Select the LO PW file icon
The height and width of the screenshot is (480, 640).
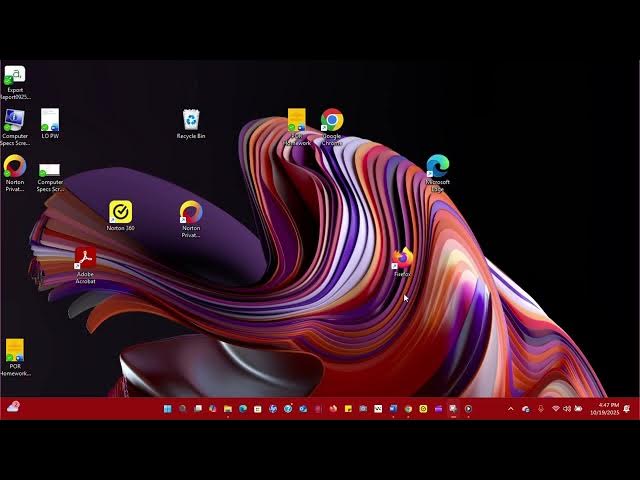click(50, 120)
